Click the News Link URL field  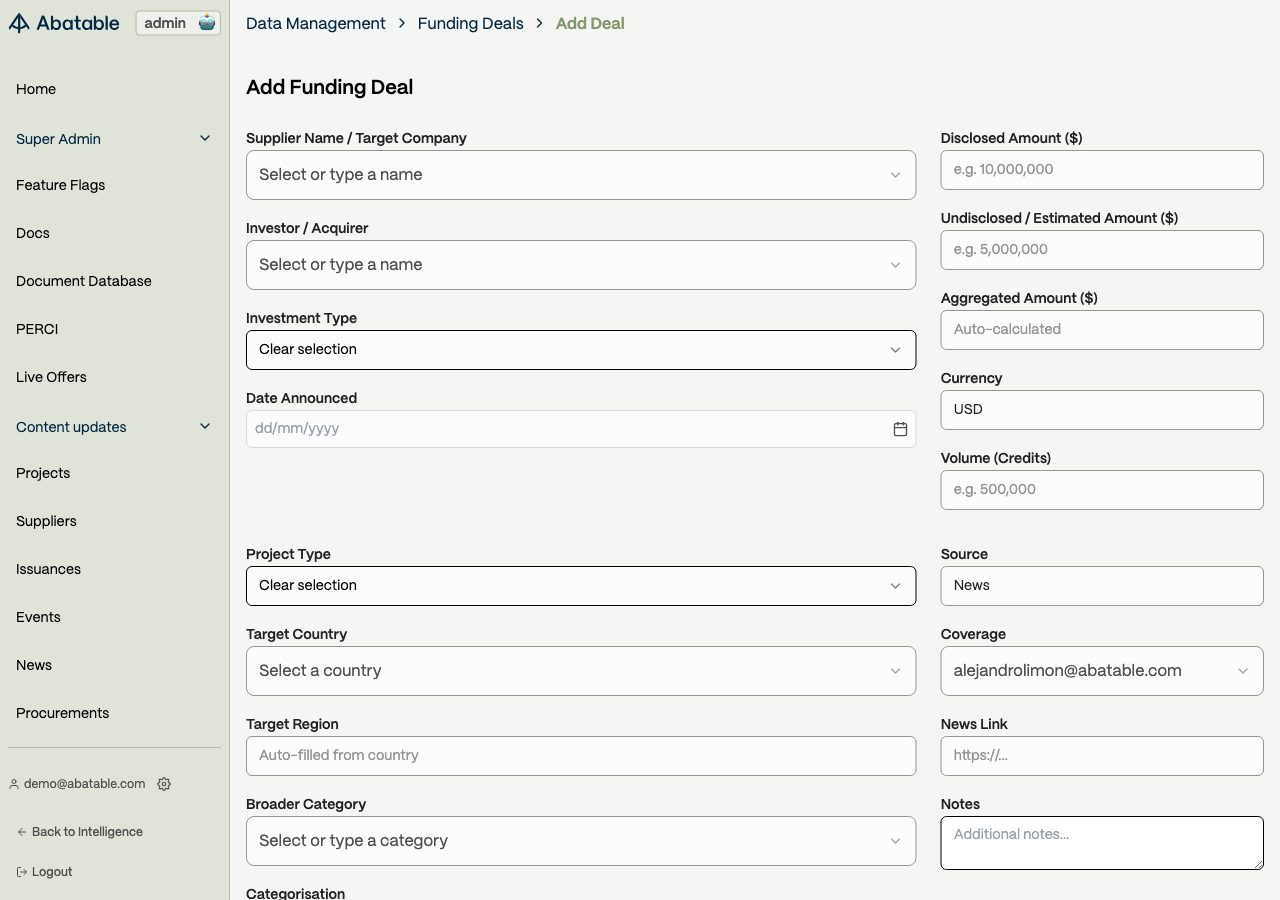click(x=1101, y=756)
